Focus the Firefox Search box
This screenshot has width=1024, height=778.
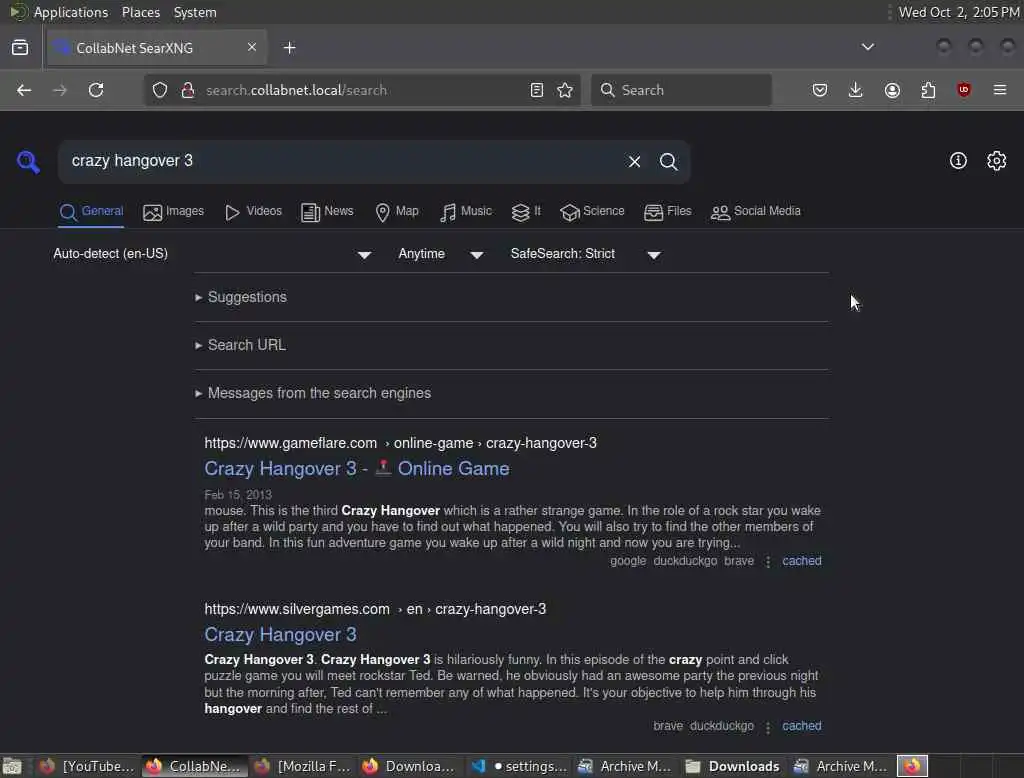(x=681, y=90)
